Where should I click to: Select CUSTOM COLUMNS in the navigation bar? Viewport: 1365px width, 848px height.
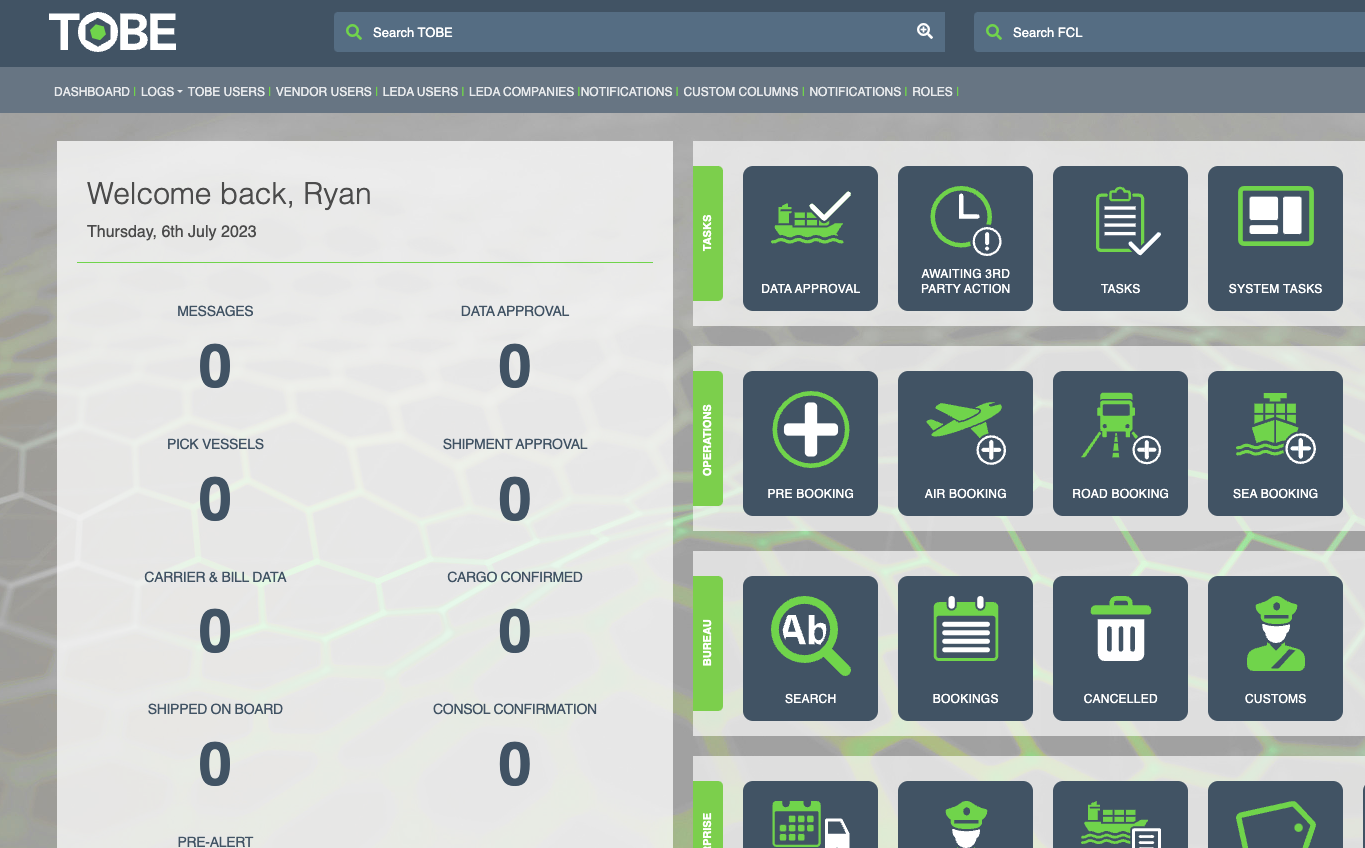[x=740, y=92]
